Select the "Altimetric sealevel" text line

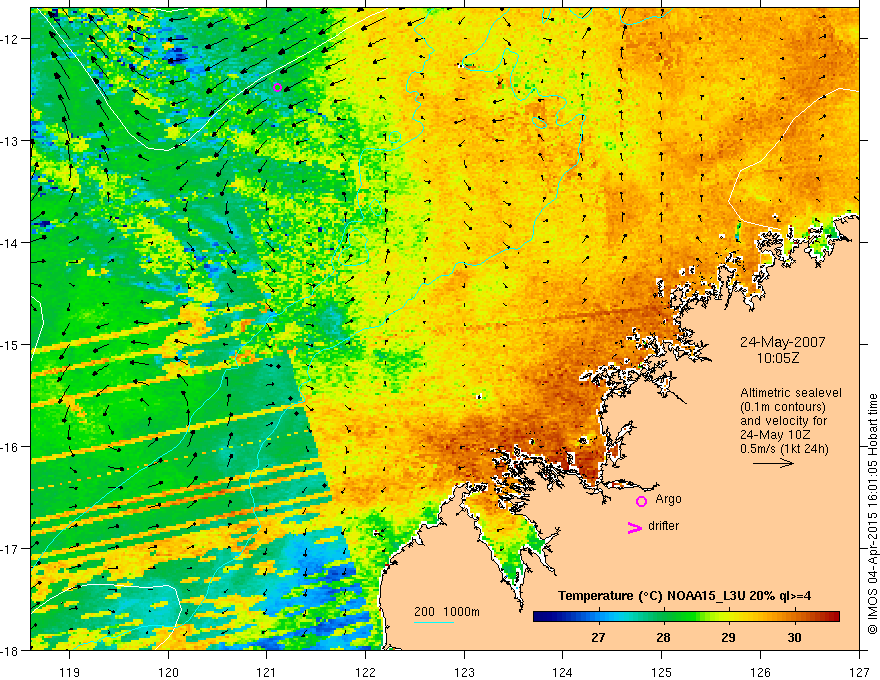click(x=791, y=393)
